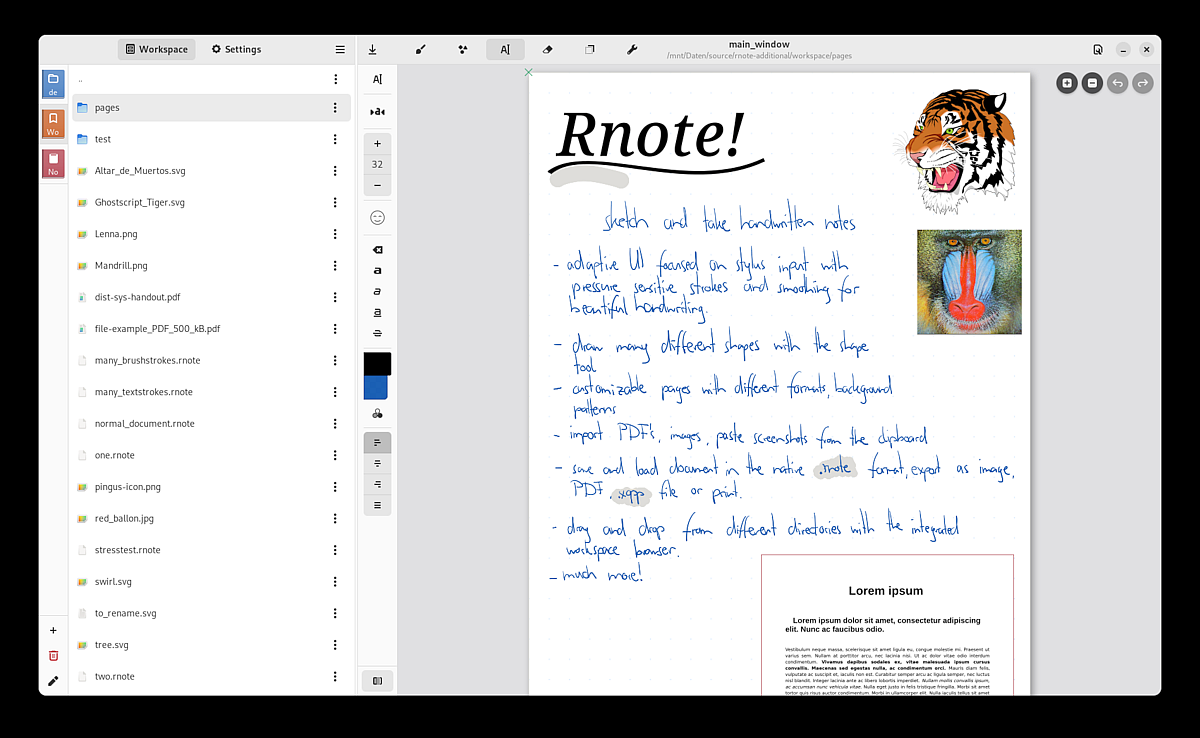Remove workspace with red trash icon
The image size is (1200, 738).
click(53, 656)
